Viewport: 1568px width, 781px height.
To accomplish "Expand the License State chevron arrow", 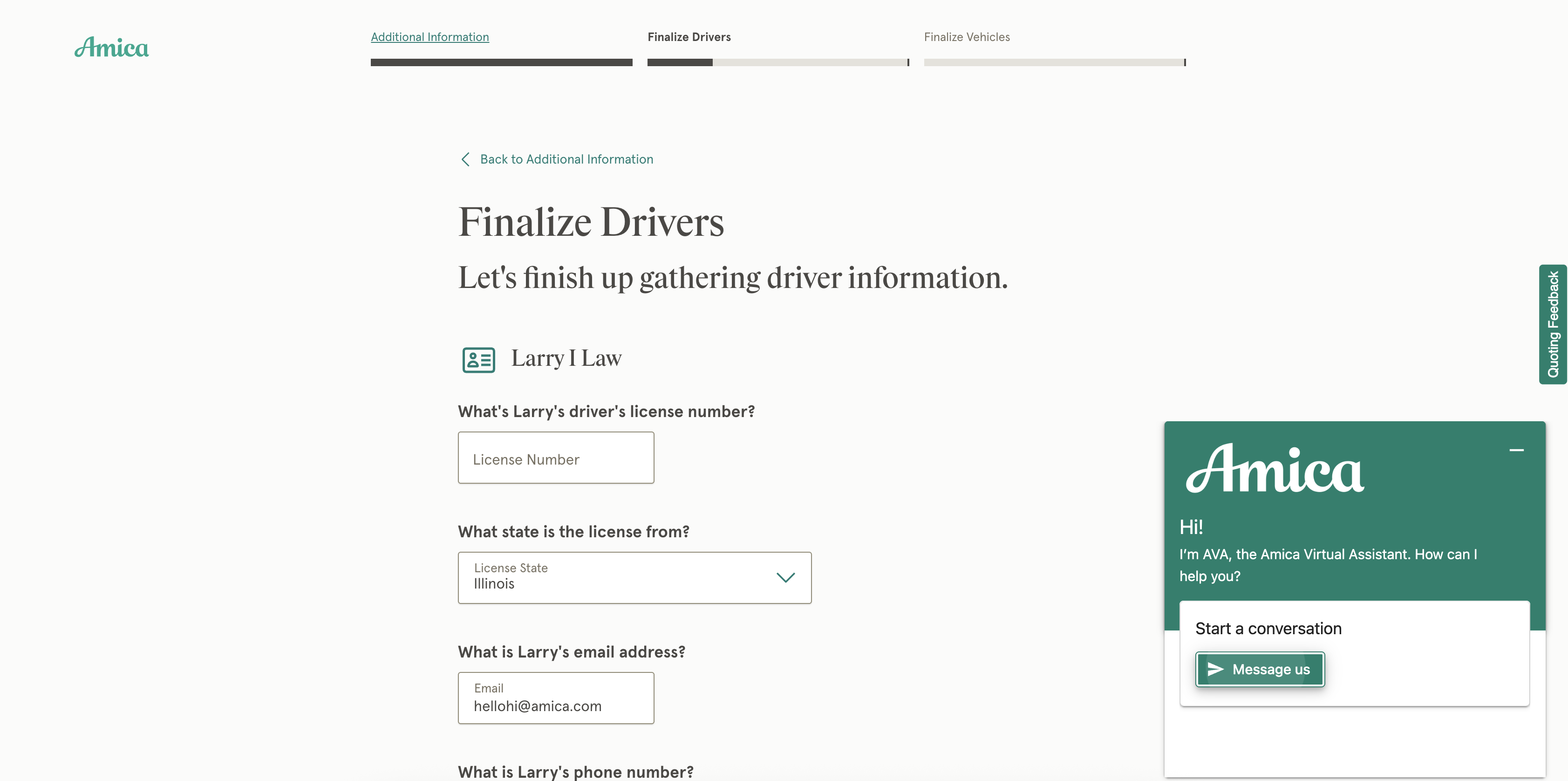I will (x=785, y=578).
